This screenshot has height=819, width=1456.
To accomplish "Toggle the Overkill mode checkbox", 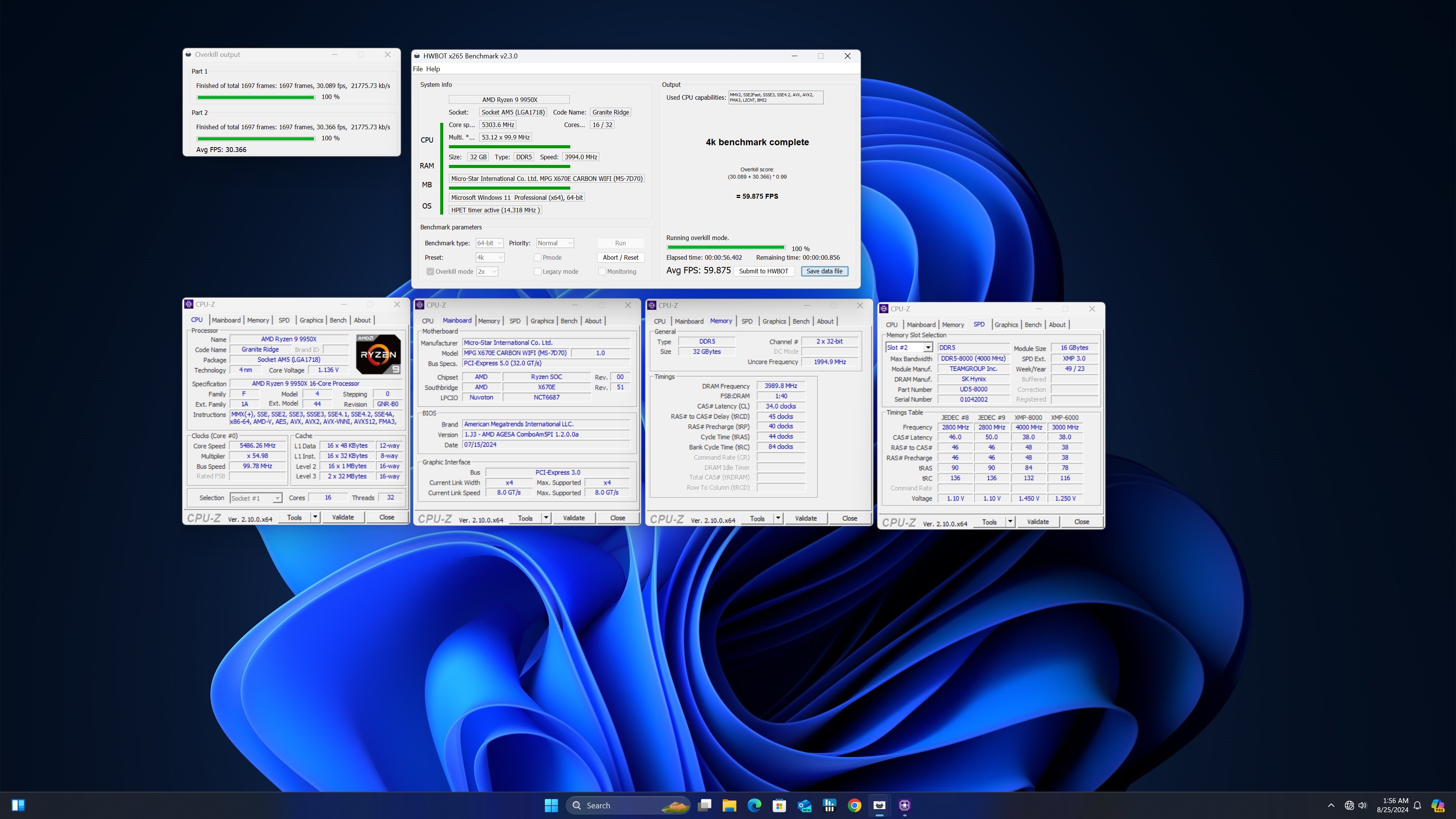I will tap(430, 272).
